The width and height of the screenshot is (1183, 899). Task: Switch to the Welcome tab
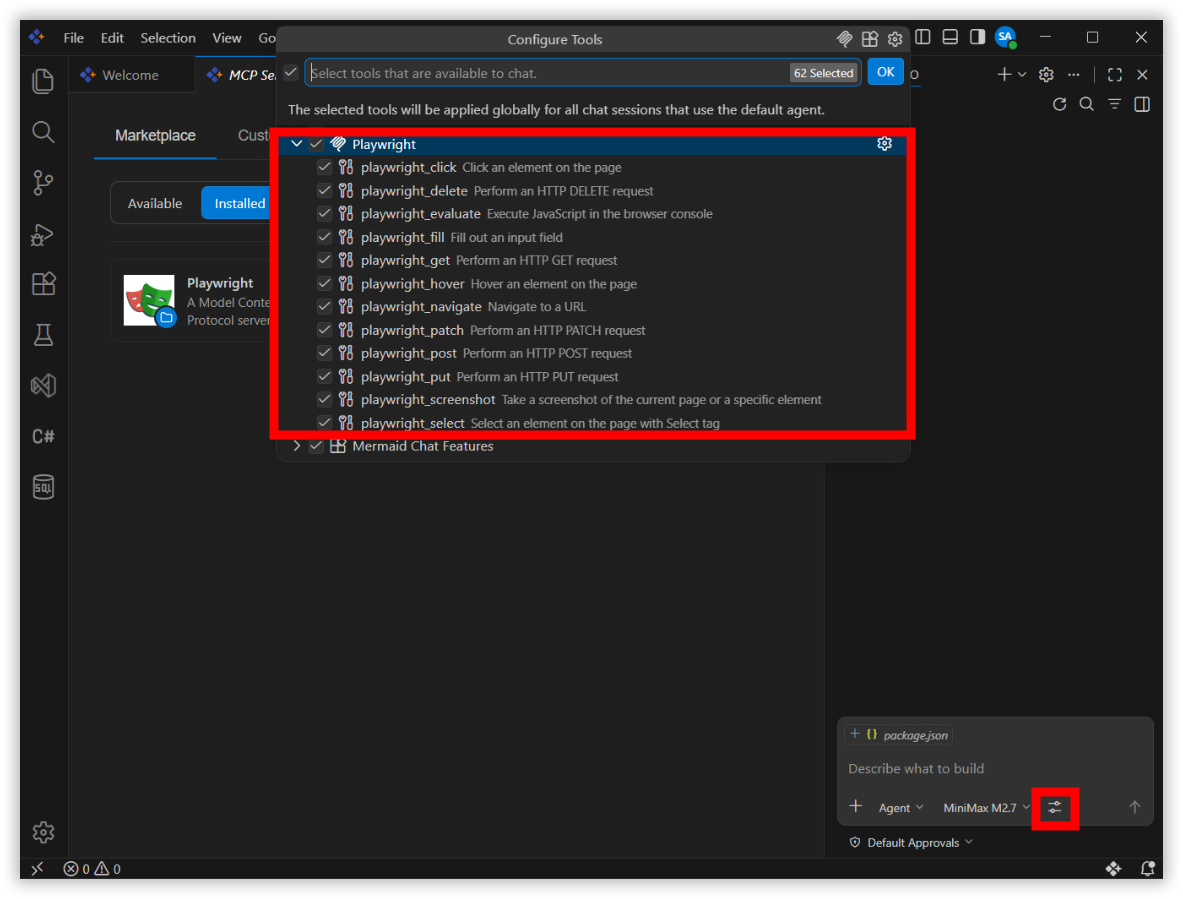tap(131, 75)
